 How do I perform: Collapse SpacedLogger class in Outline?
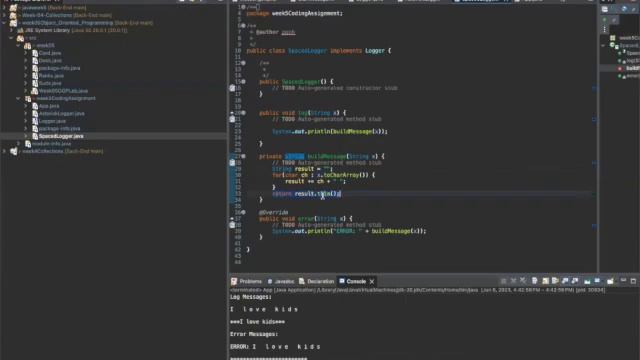click(604, 45)
